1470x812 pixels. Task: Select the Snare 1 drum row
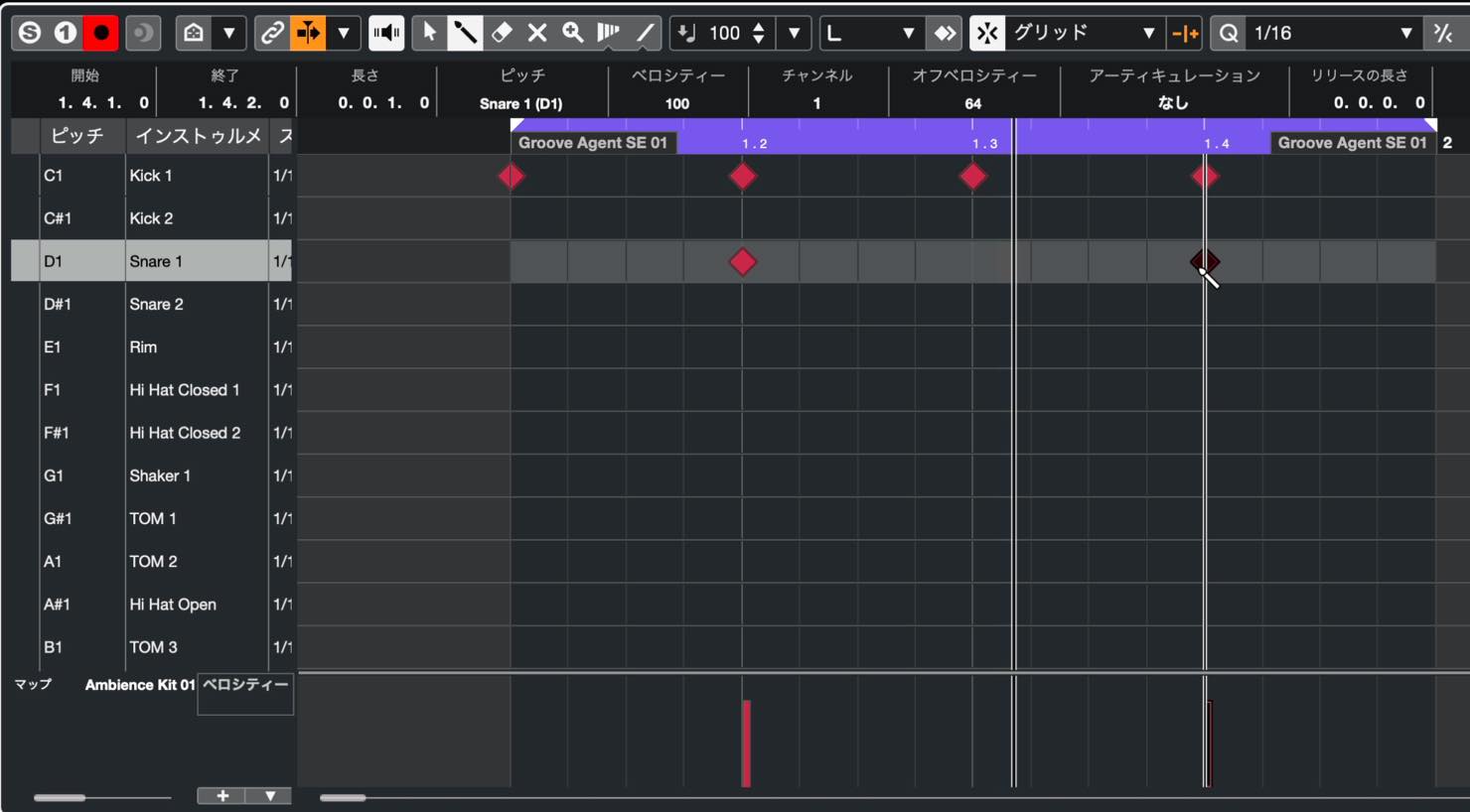point(151,261)
